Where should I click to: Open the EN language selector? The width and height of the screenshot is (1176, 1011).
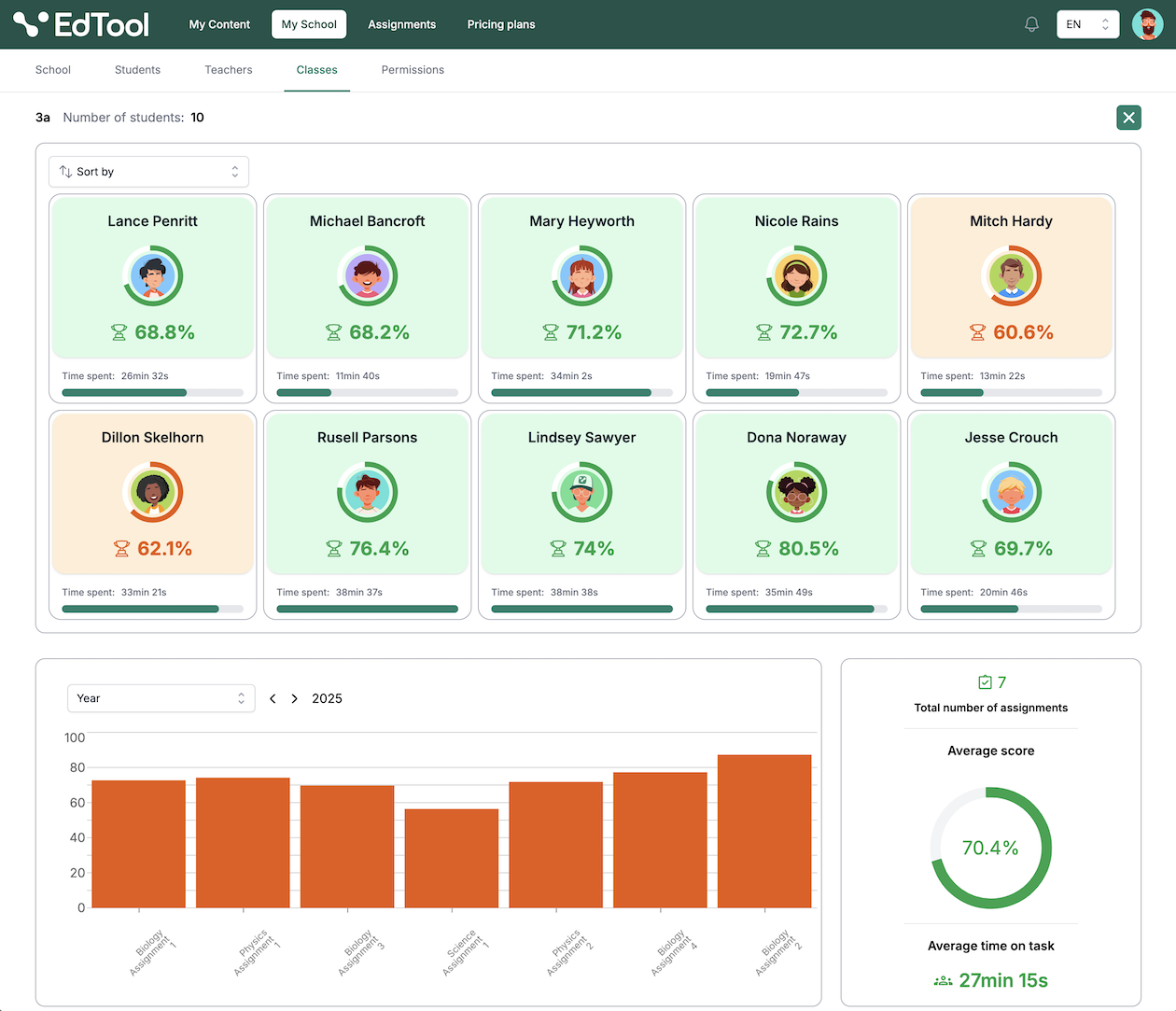(x=1087, y=24)
